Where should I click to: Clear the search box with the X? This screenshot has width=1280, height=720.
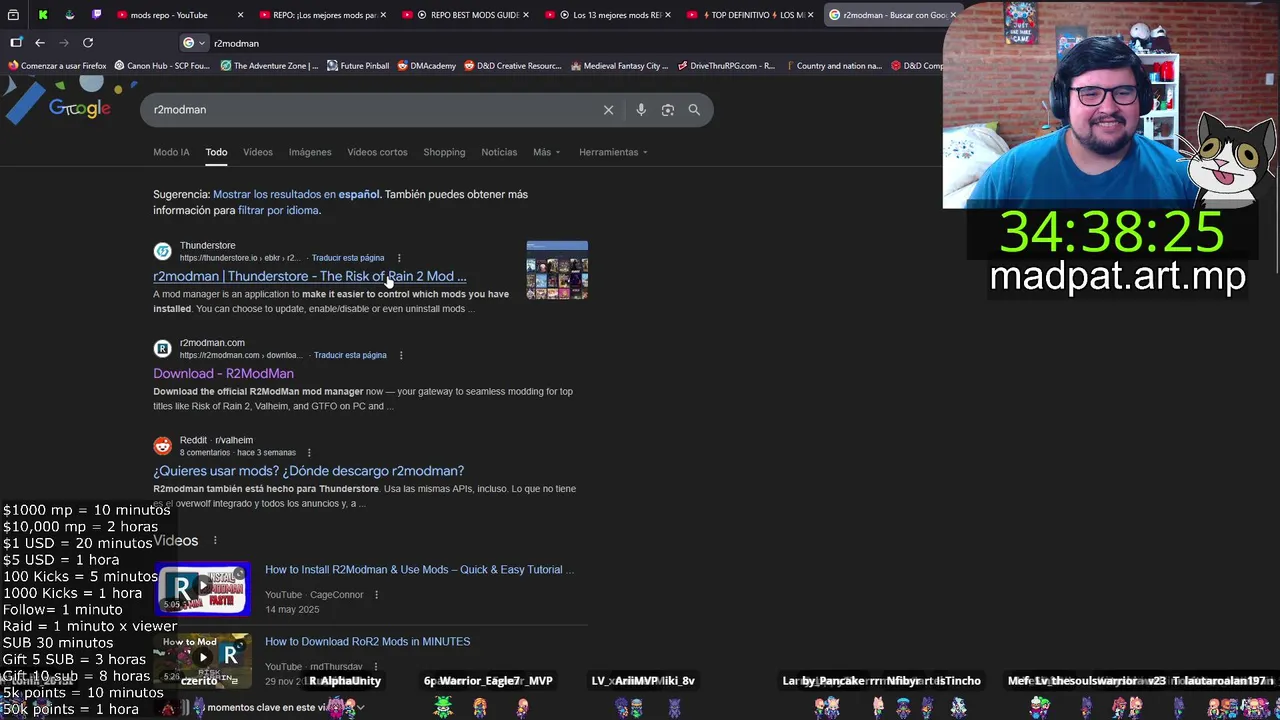[x=608, y=110]
